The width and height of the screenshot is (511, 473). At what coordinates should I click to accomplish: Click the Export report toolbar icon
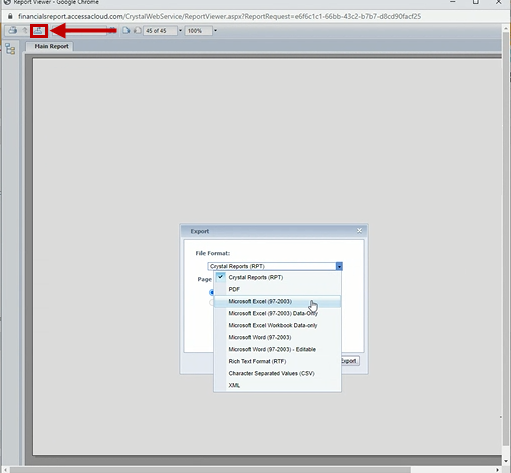38,31
